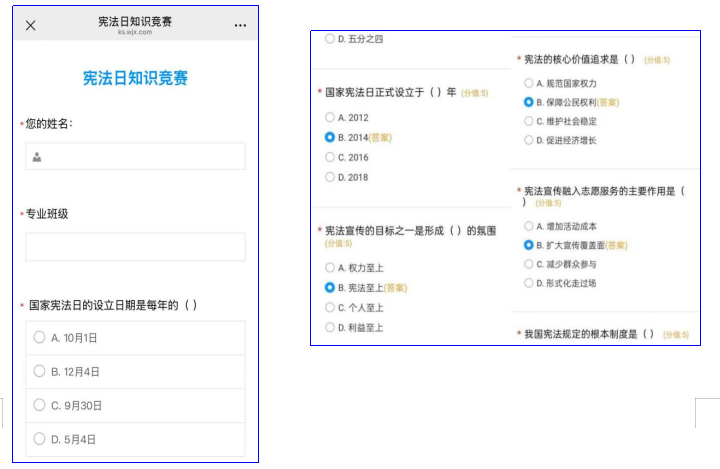Select option B. 扩大宣传覆盖面
The width and height of the screenshot is (720, 469).
coord(528,245)
